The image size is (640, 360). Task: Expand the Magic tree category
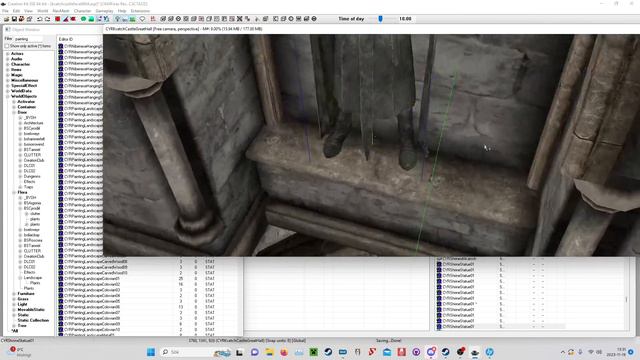[7, 75]
